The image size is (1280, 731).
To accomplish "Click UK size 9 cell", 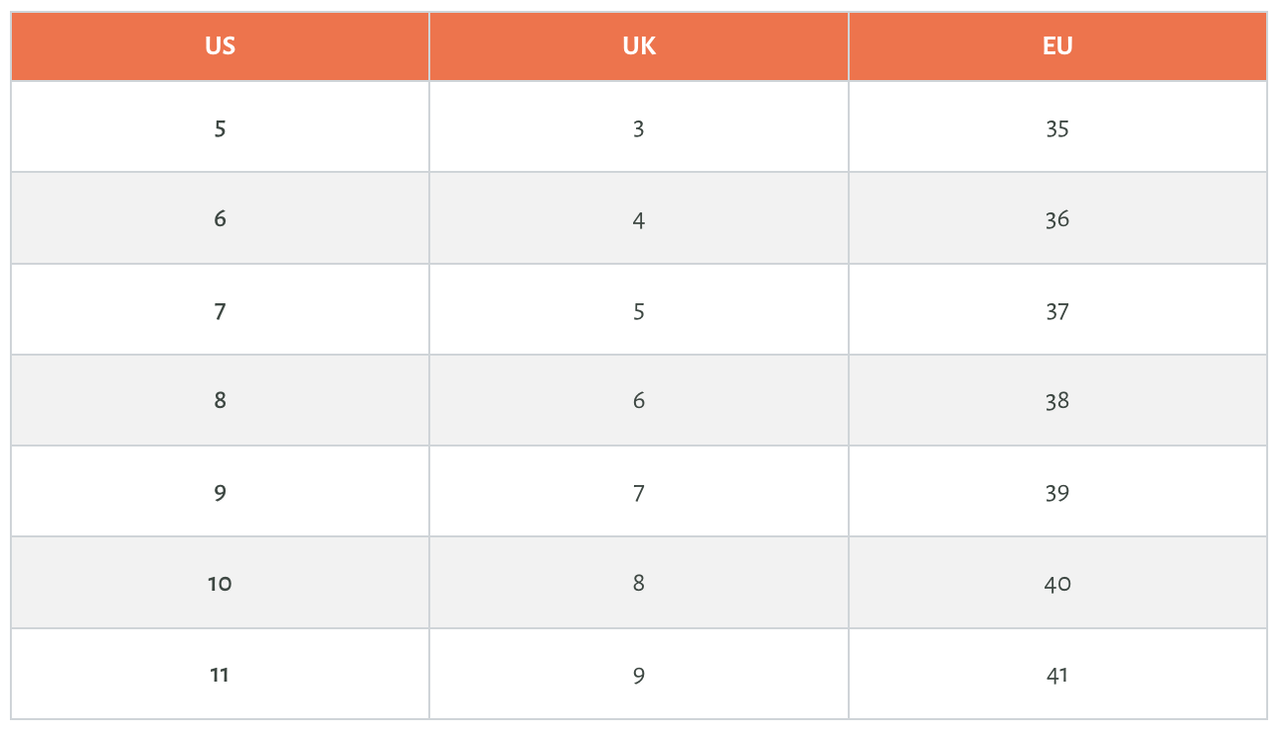I will (x=639, y=674).
